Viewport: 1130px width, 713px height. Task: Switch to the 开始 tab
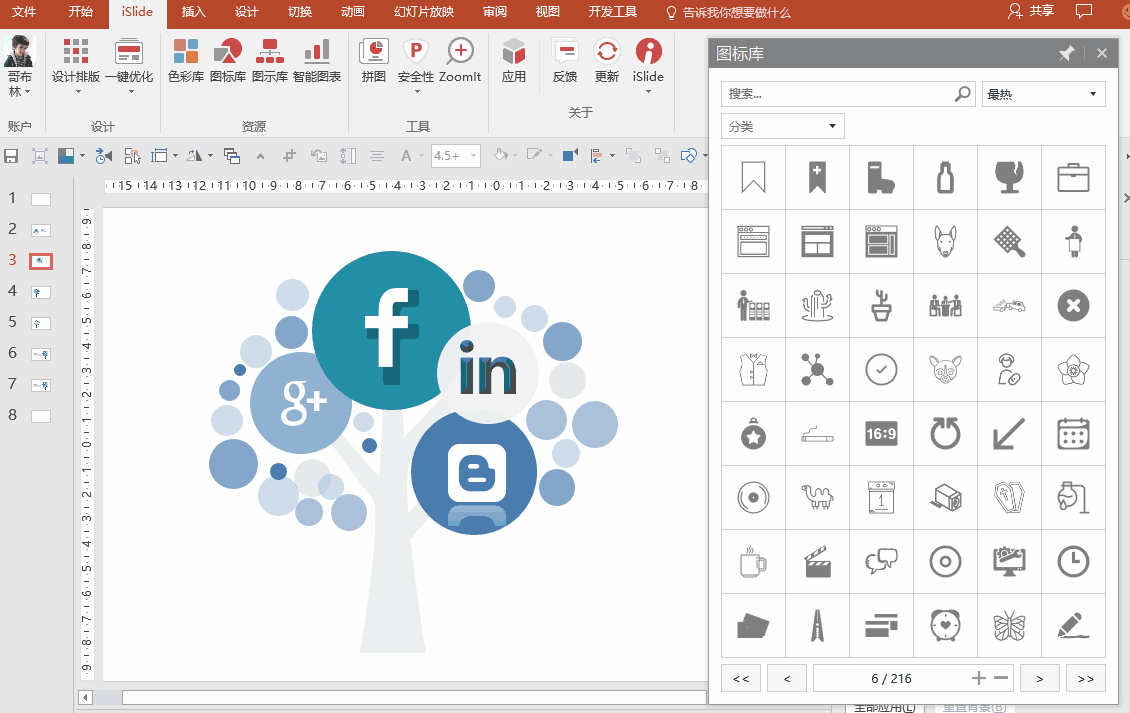(81, 12)
